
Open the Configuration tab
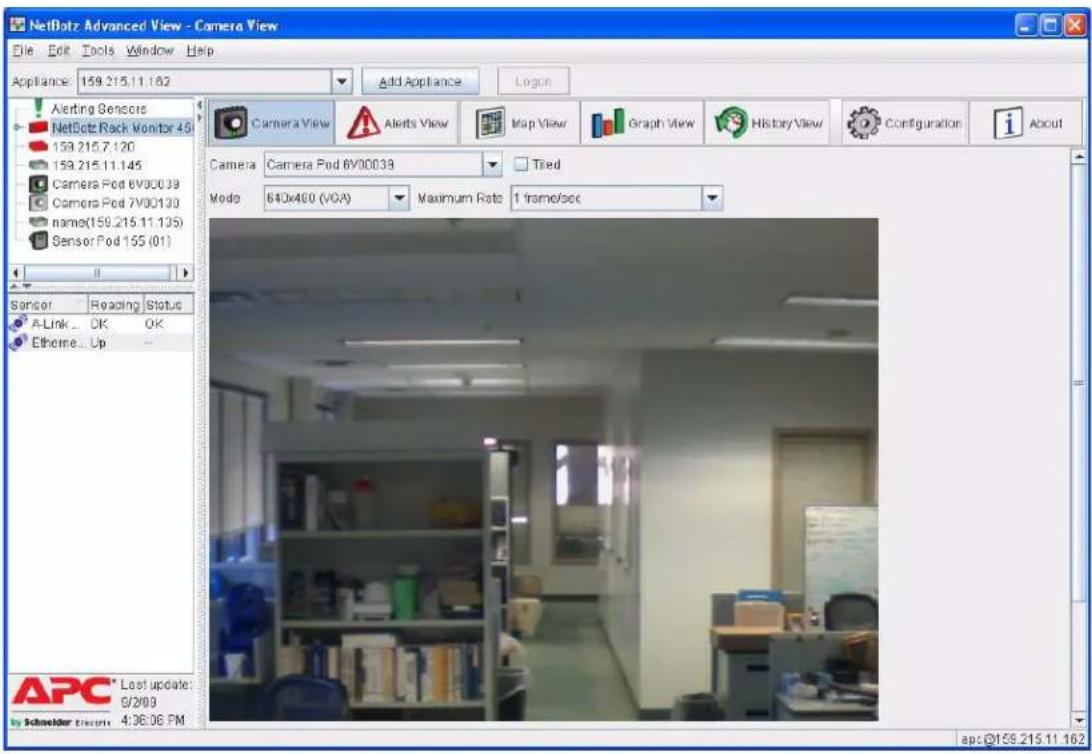pos(904,123)
